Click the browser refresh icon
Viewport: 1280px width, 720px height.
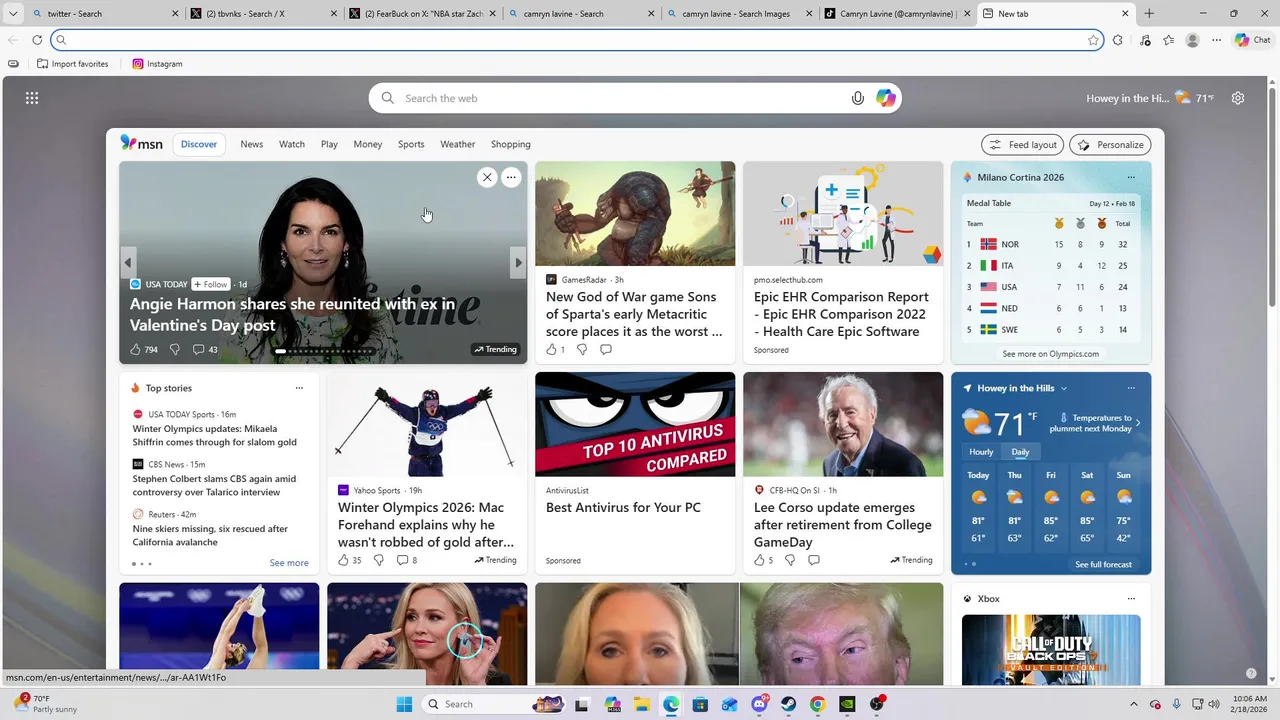pos(37,40)
